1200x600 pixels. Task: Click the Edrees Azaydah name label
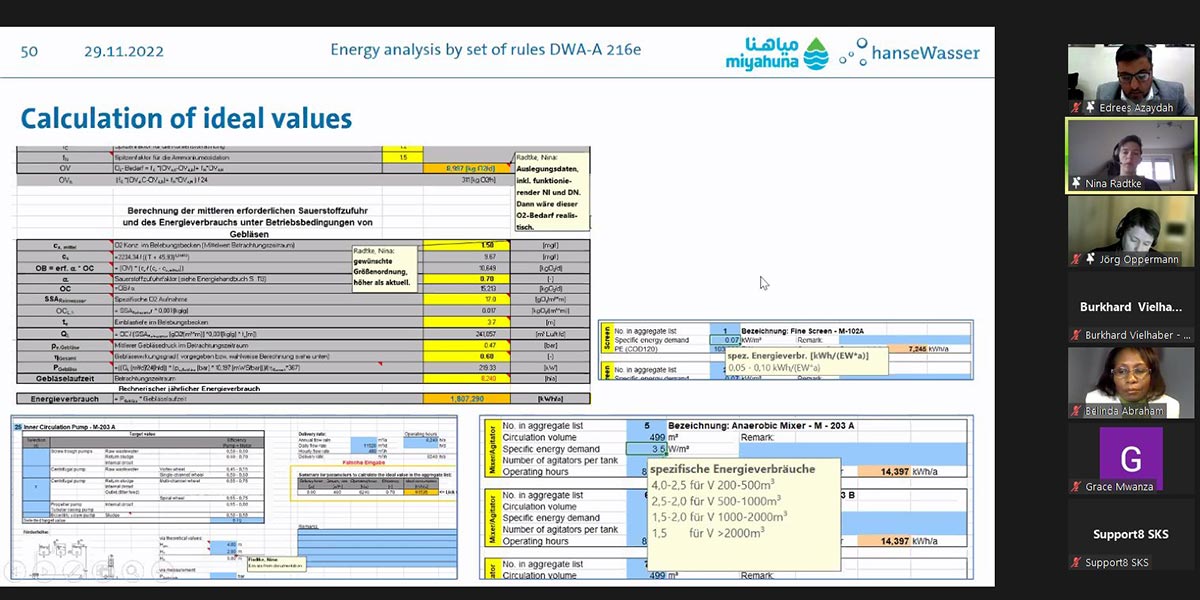point(1137,107)
